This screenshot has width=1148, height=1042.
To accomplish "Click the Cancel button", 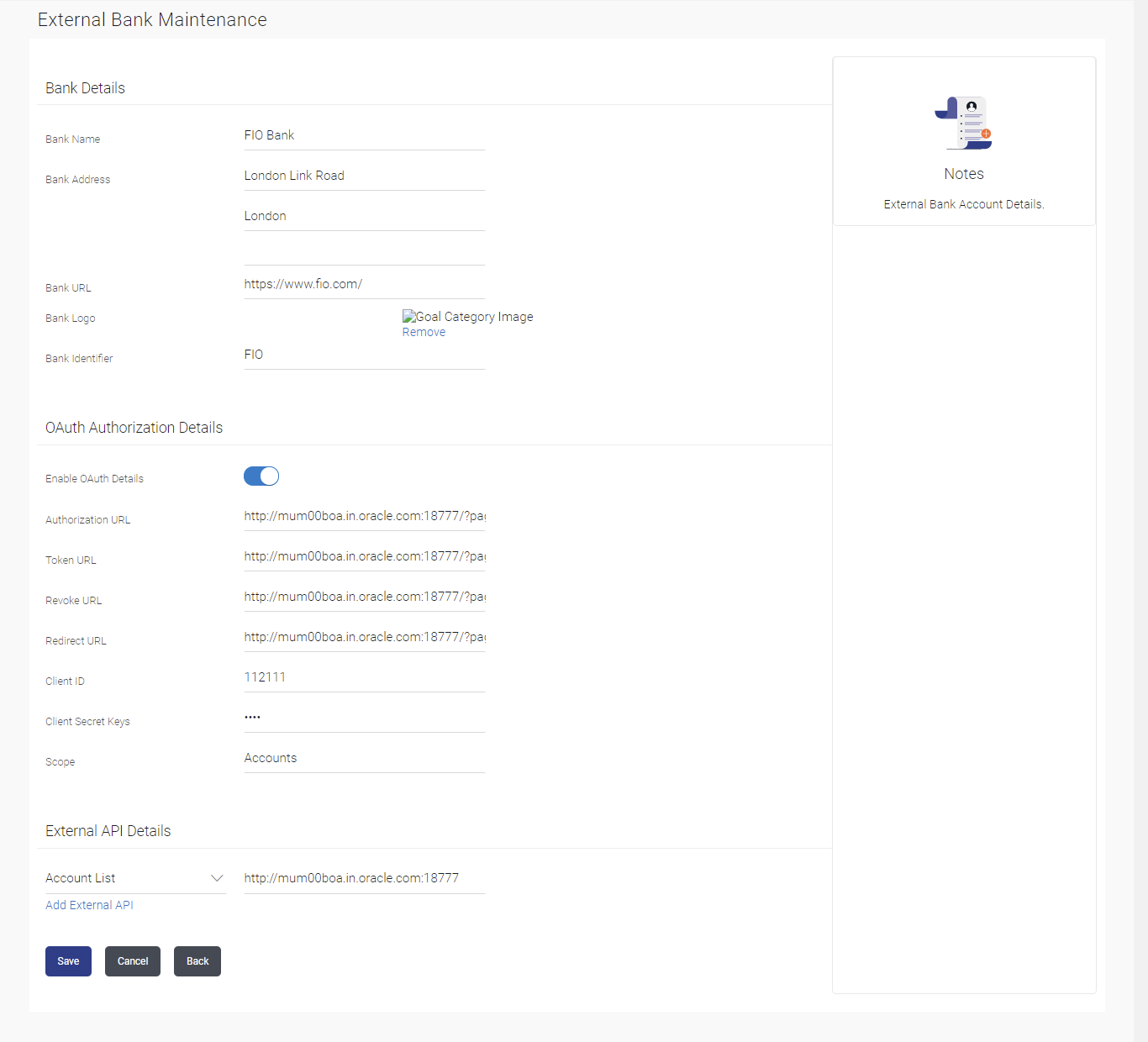I will [133, 961].
